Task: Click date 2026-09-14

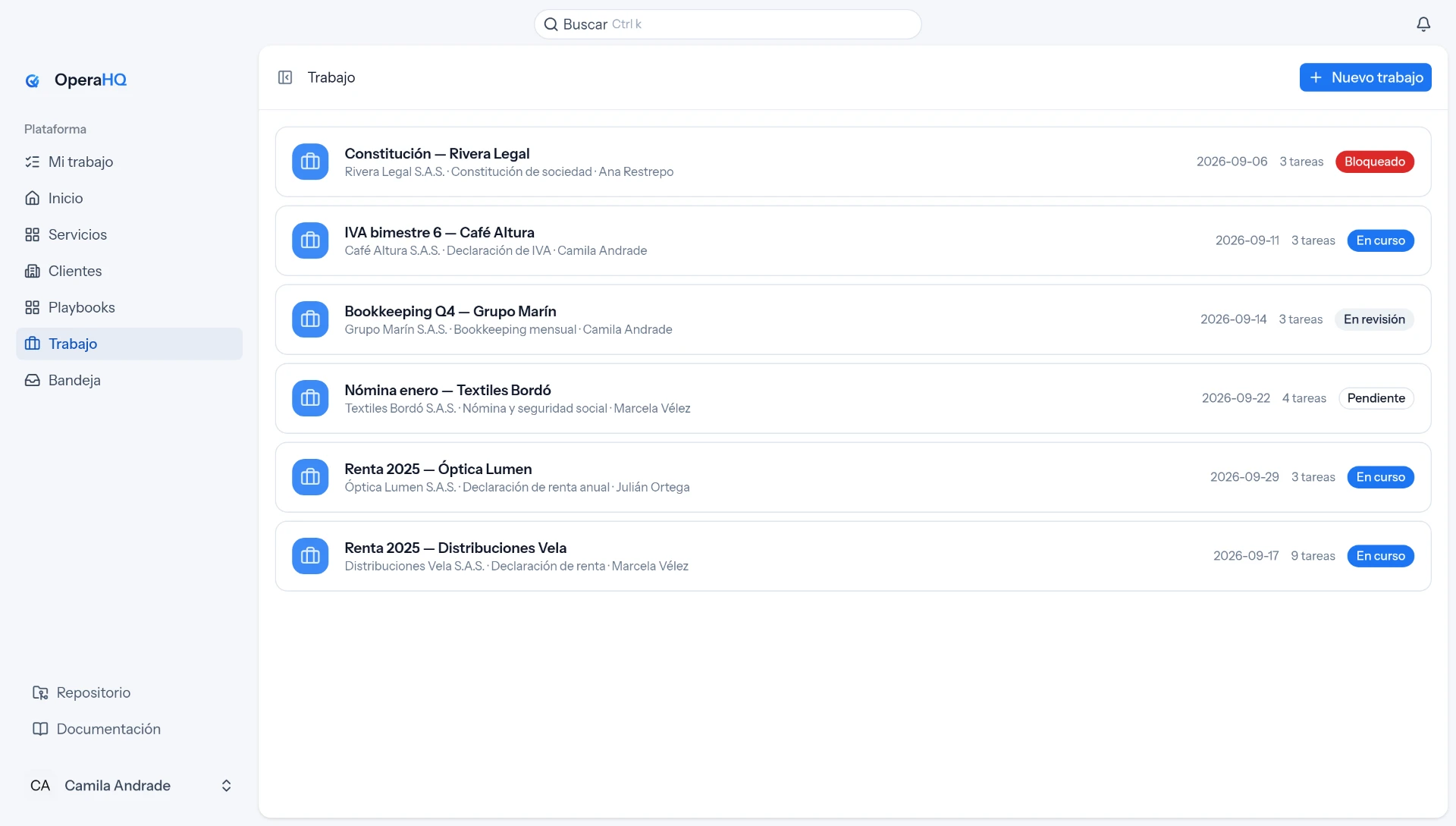Action: (1233, 319)
